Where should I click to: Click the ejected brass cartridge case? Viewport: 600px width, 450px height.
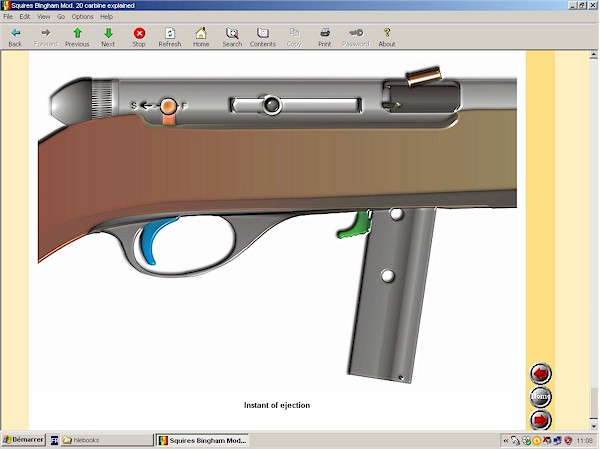(424, 76)
